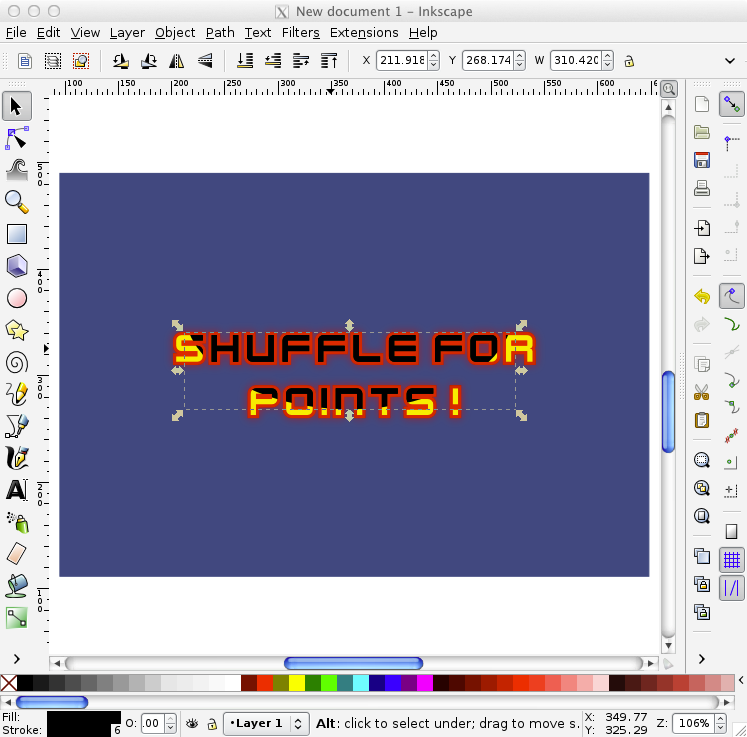Open the Filters menu
The image size is (747, 737).
(300, 32)
